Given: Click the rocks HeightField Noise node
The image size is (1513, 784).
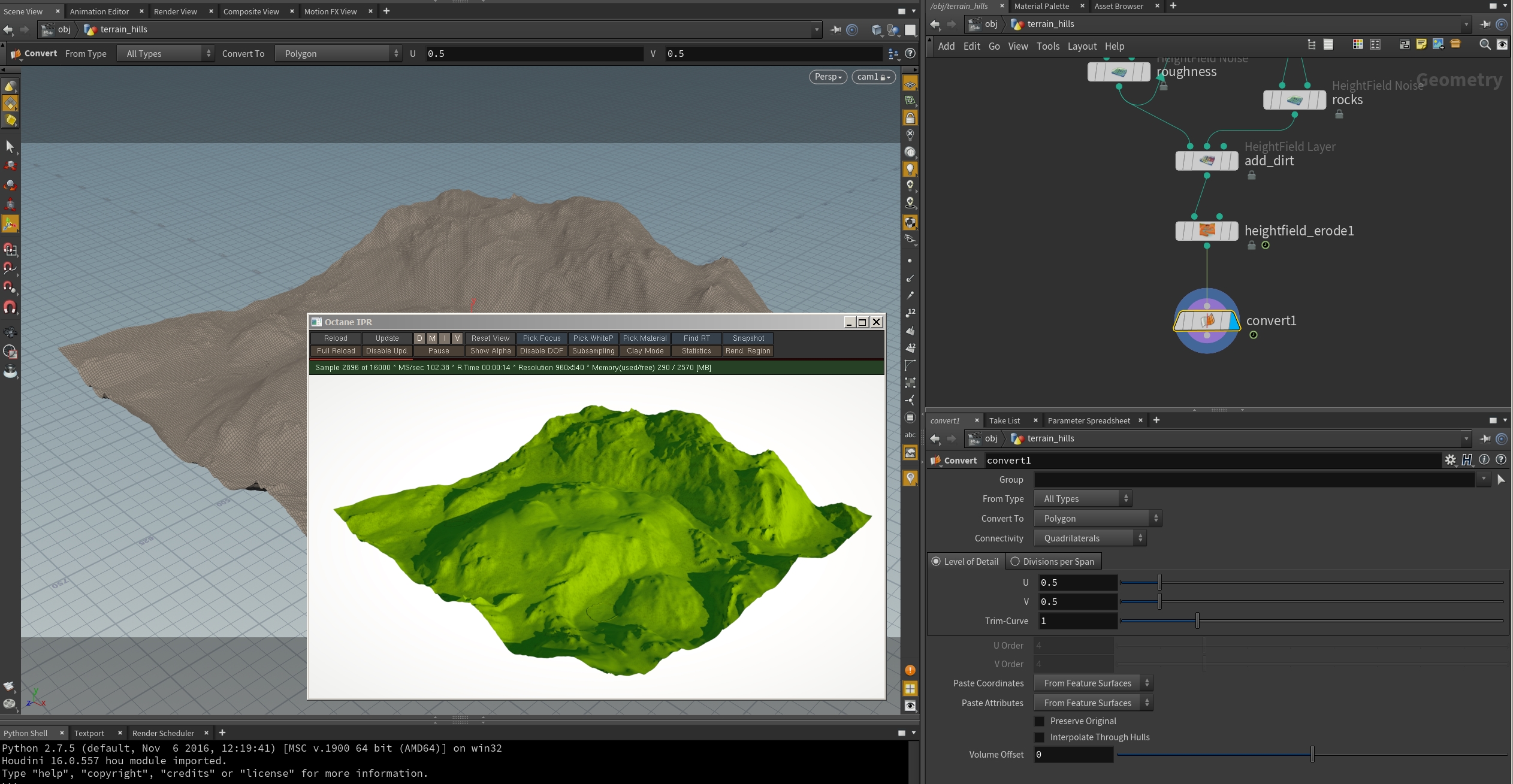Looking at the screenshot, I should (x=1294, y=100).
